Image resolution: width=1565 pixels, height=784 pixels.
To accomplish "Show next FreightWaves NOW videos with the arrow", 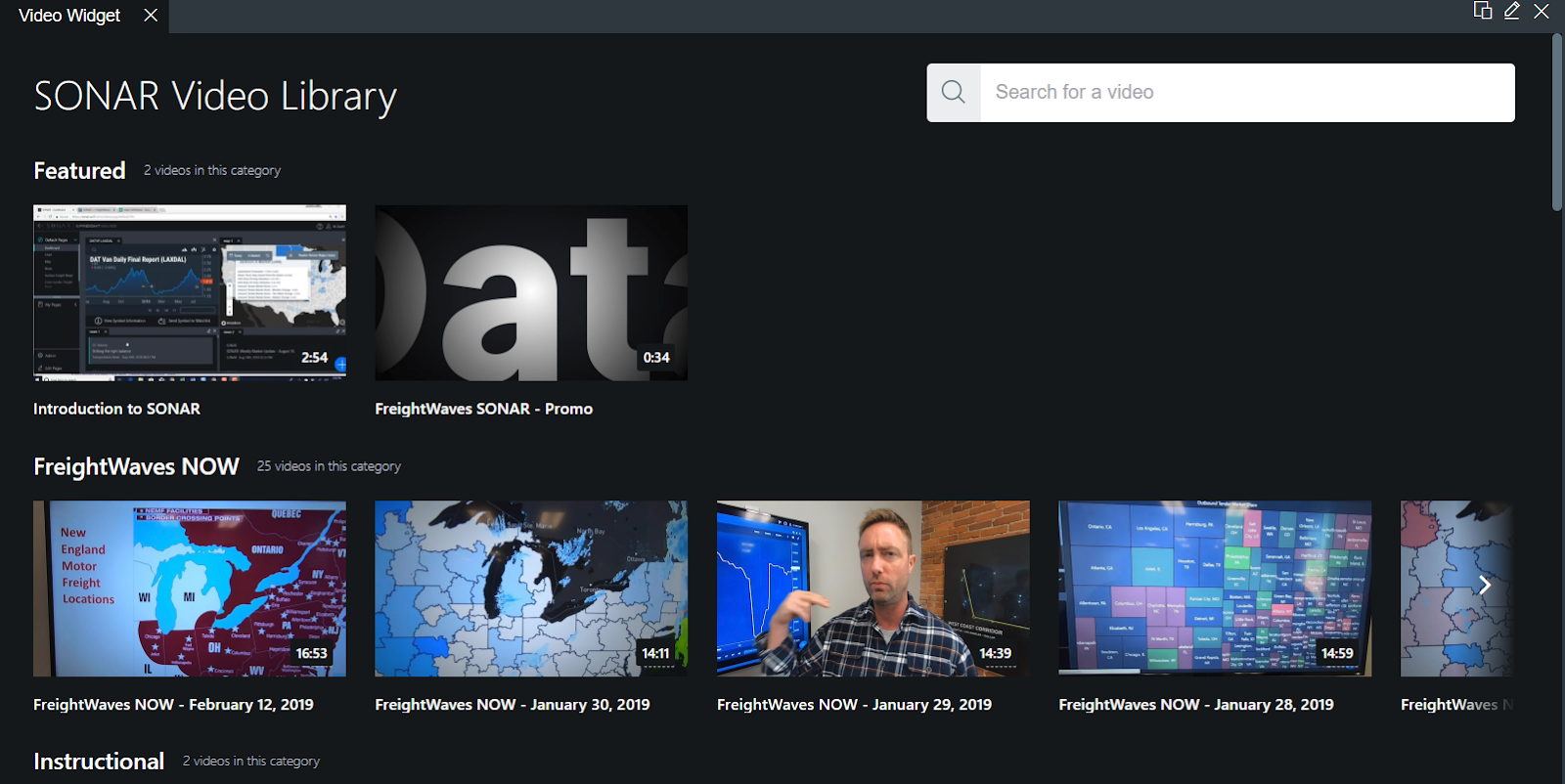I will [1485, 585].
